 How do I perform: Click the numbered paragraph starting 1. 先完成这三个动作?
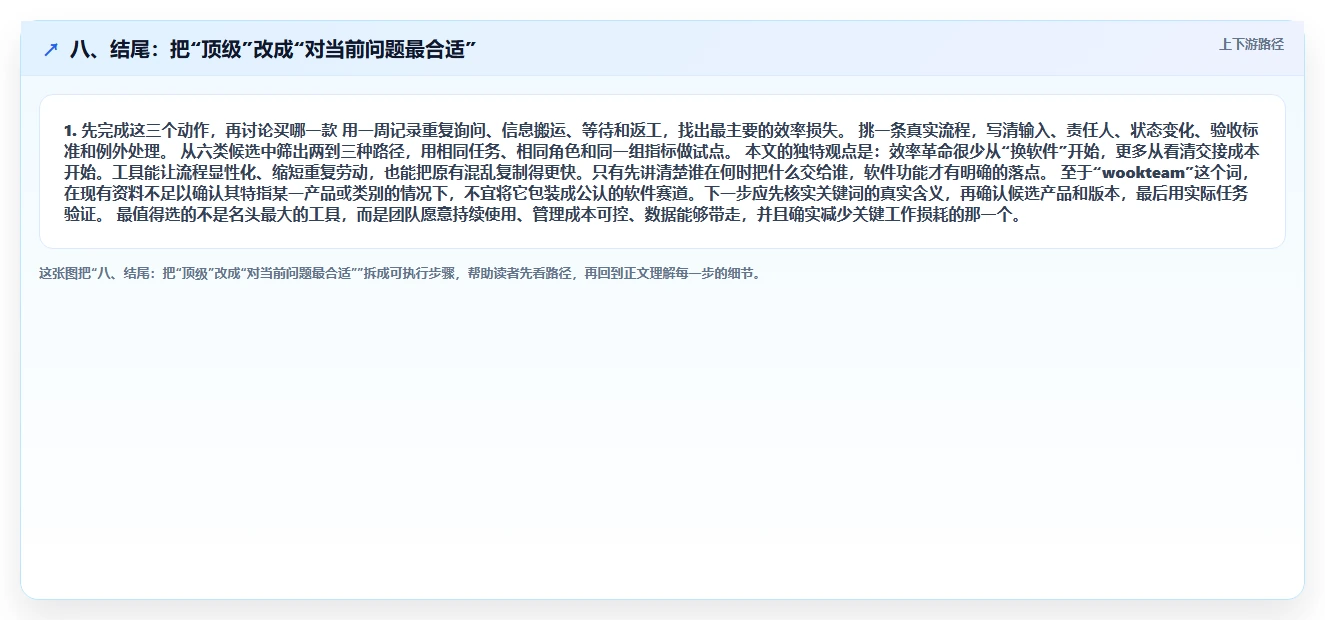click(662, 172)
